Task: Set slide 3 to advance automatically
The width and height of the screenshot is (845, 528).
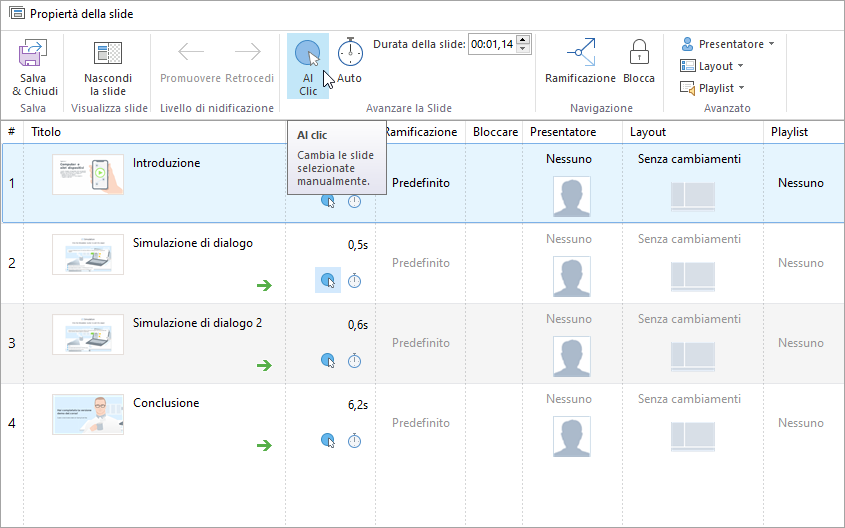Action: (x=355, y=361)
